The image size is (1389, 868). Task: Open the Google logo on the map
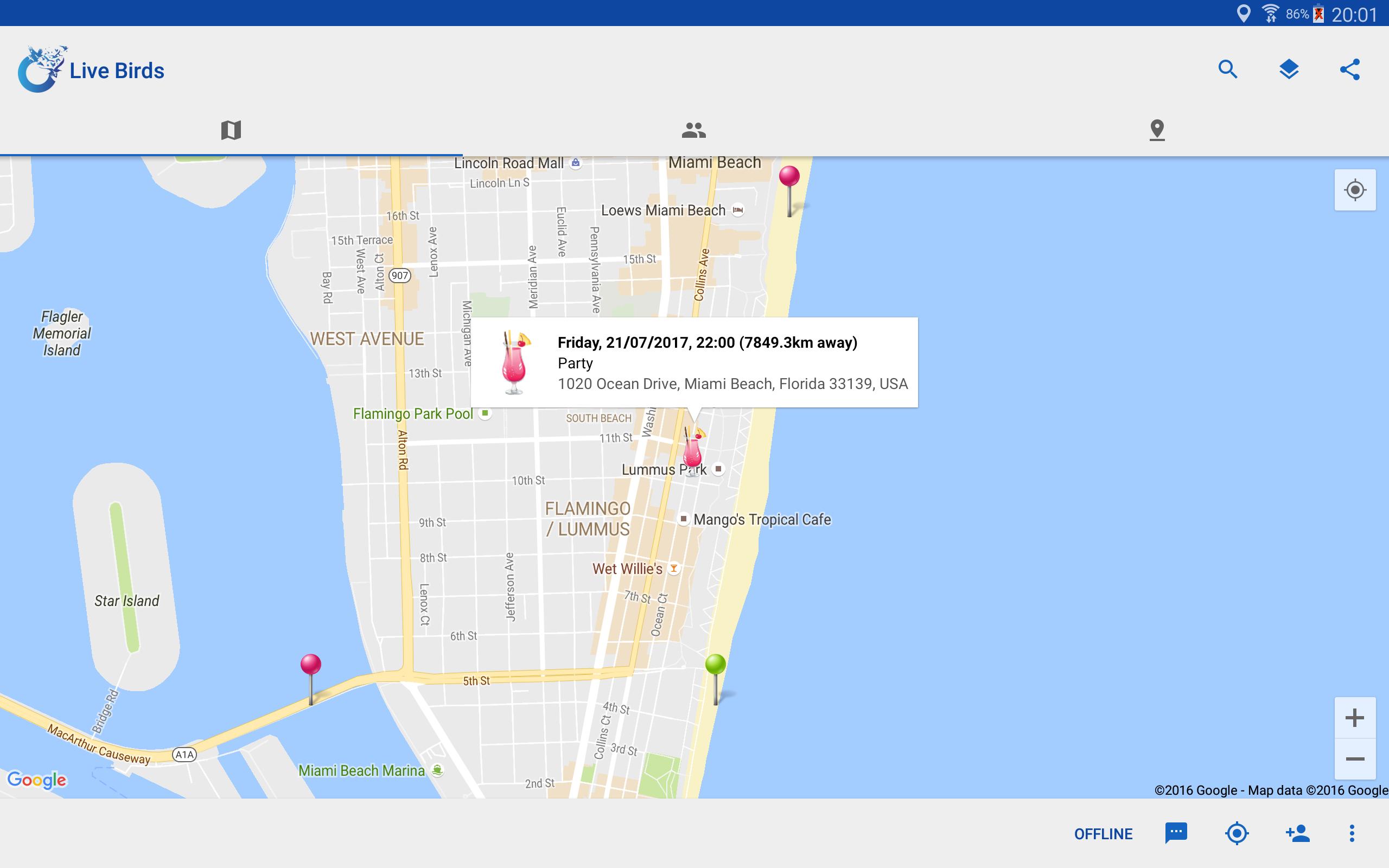coord(37,780)
